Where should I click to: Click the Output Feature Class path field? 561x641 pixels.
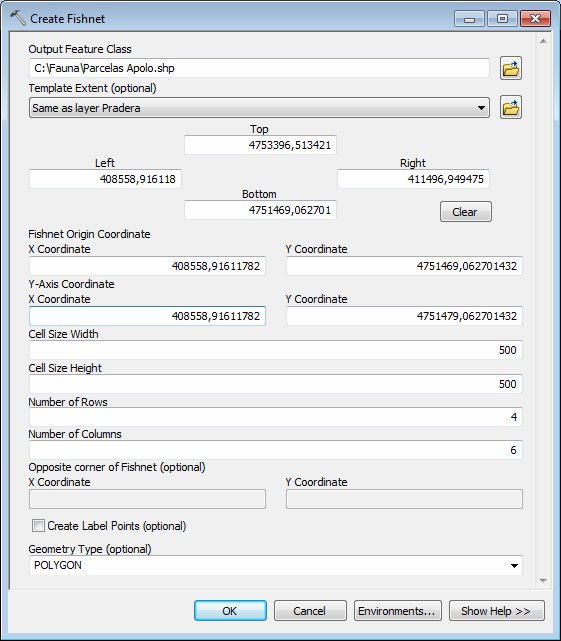click(x=259, y=68)
